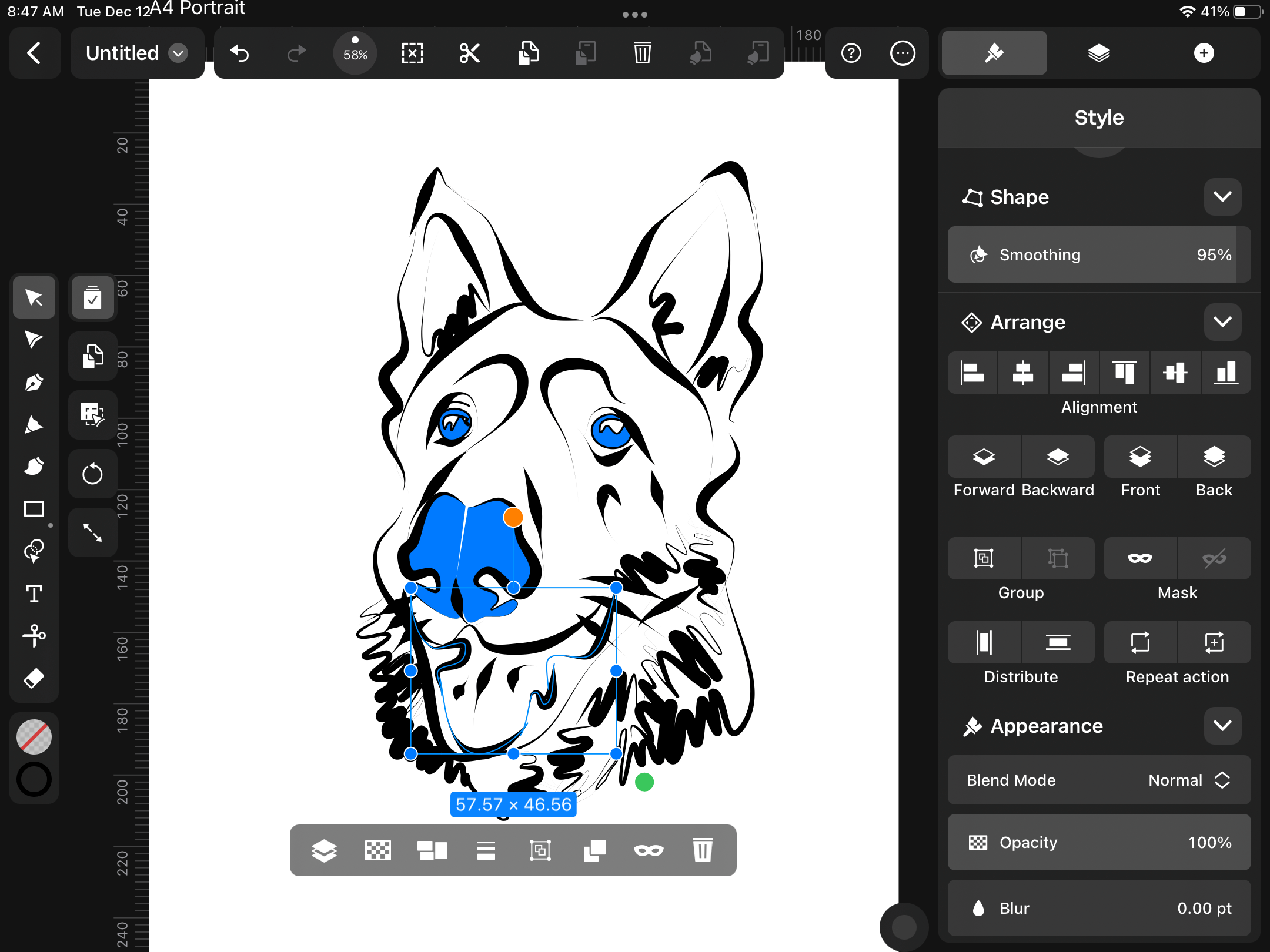1270x952 pixels.
Task: Click the Add layer button top right
Action: [x=1204, y=53]
